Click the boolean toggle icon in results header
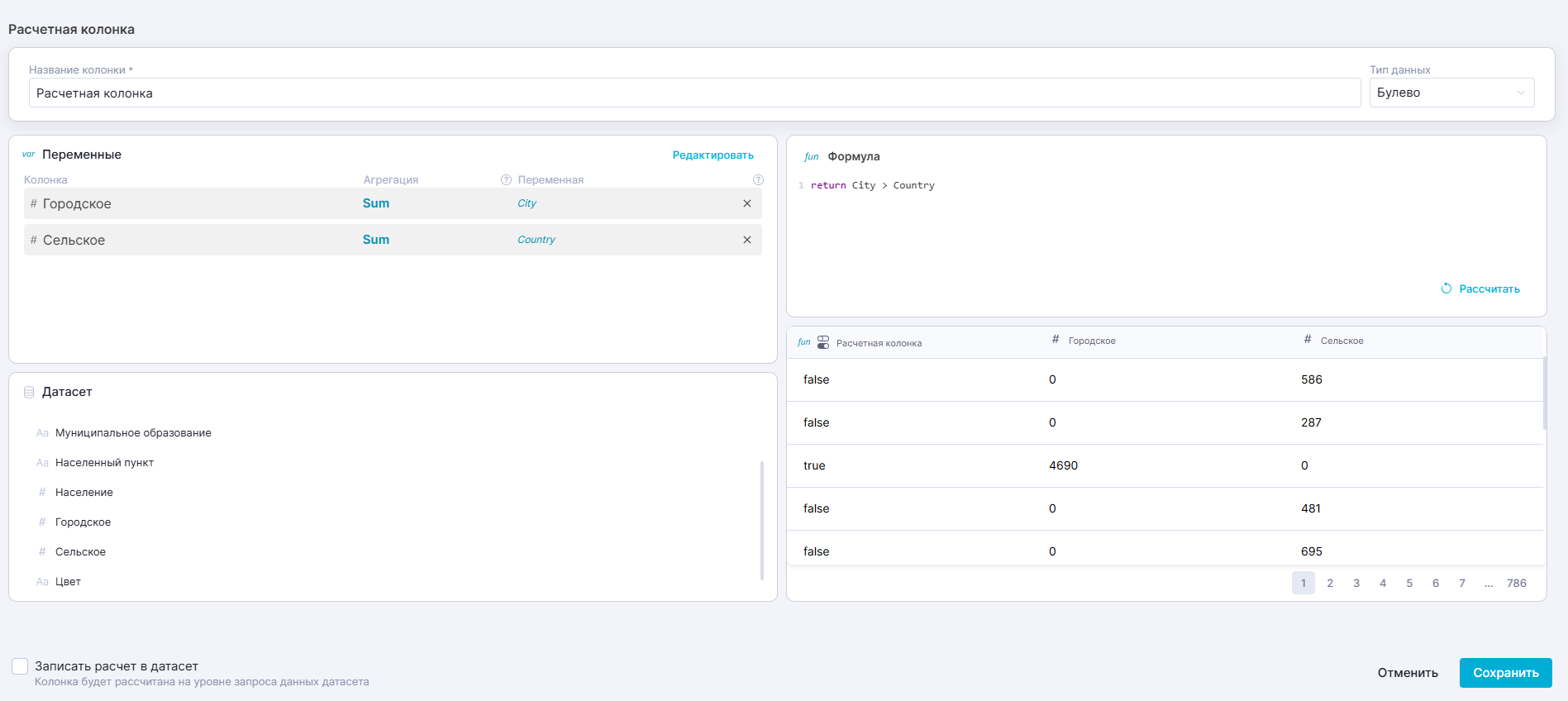The image size is (1568, 701). pos(823,342)
